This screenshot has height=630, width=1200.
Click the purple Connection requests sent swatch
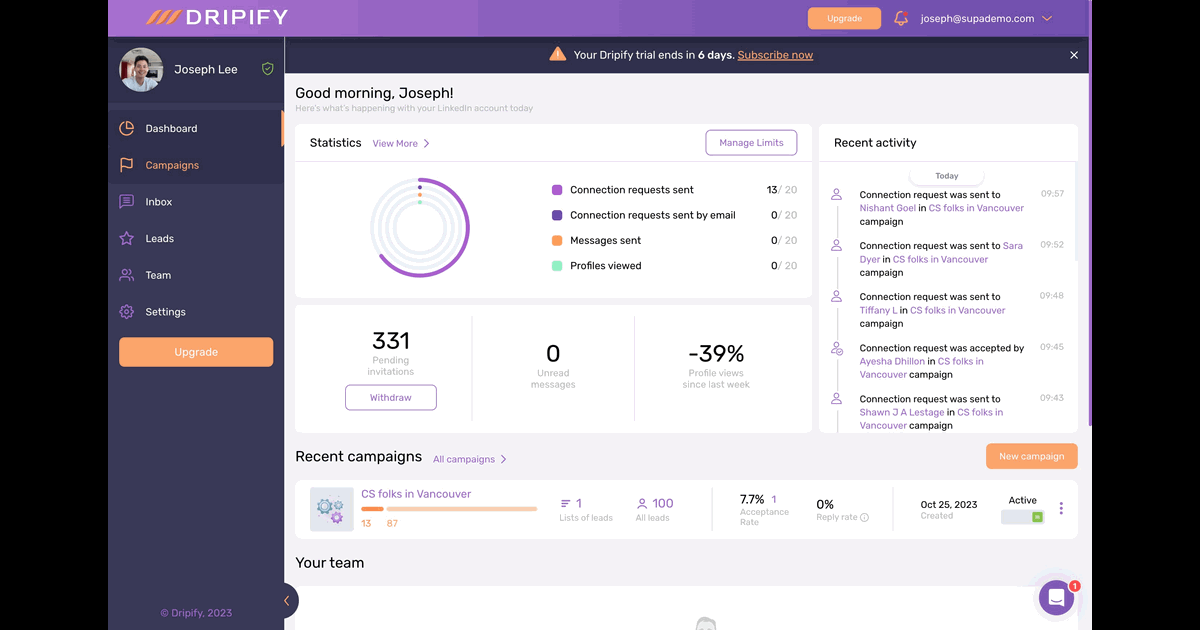click(x=557, y=190)
